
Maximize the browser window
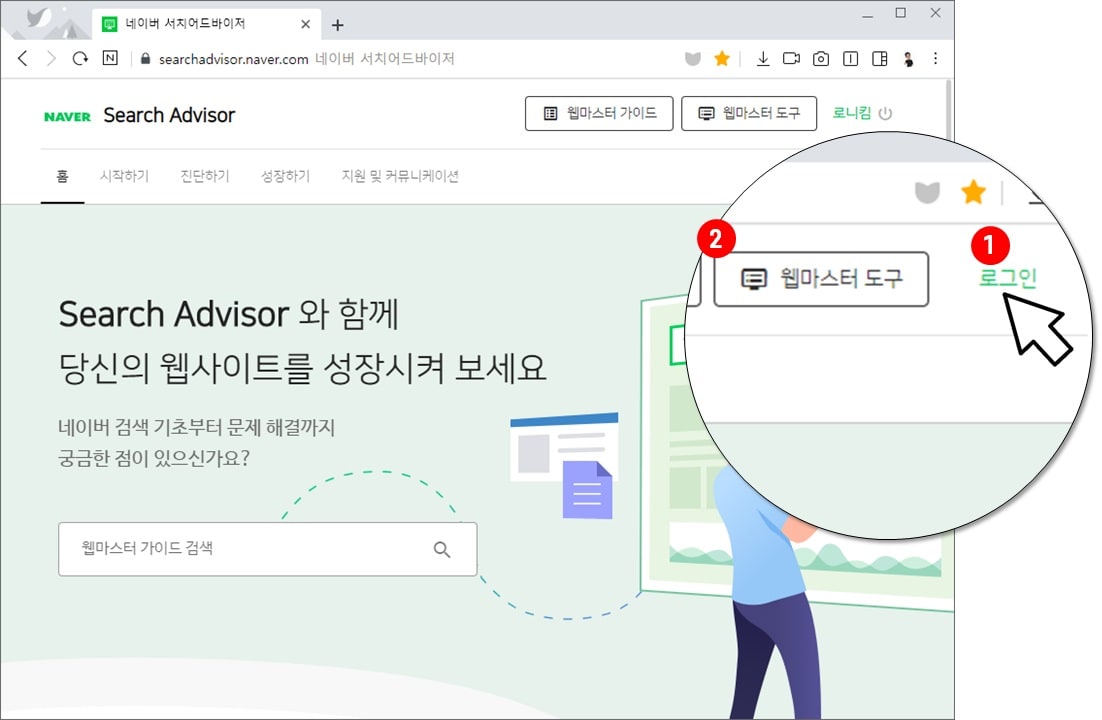coord(901,13)
